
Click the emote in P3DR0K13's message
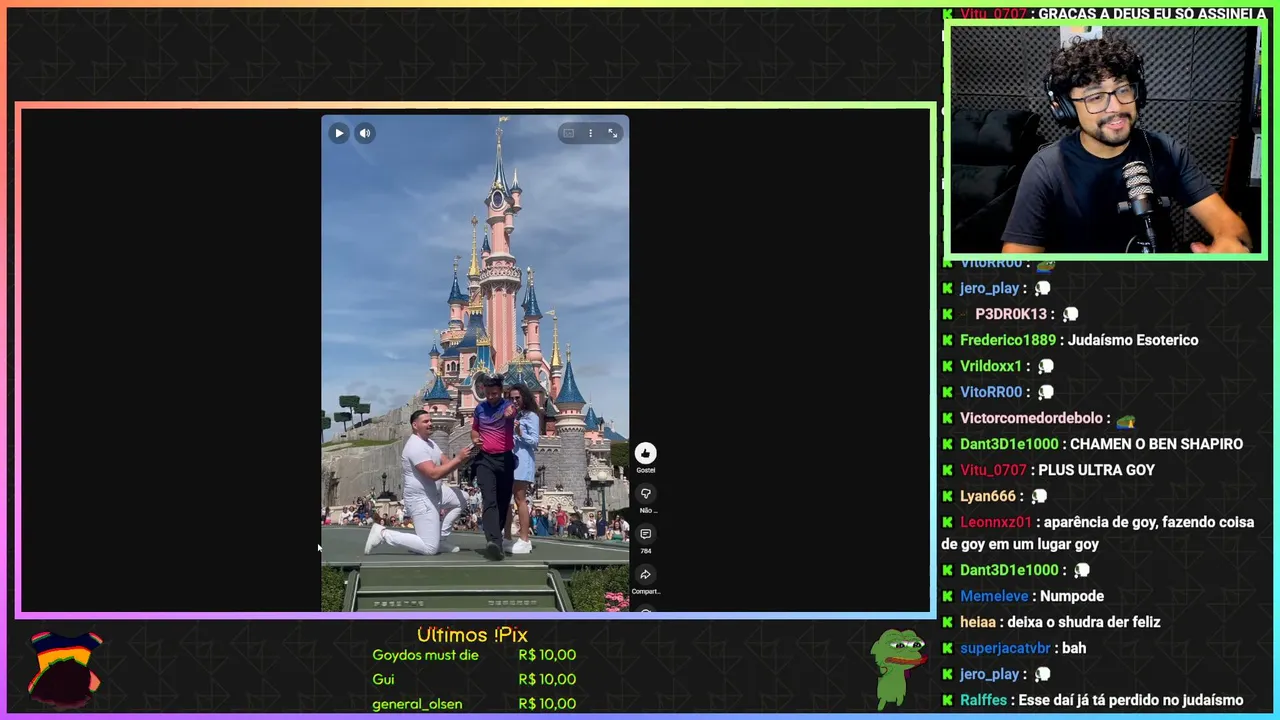tap(1071, 314)
